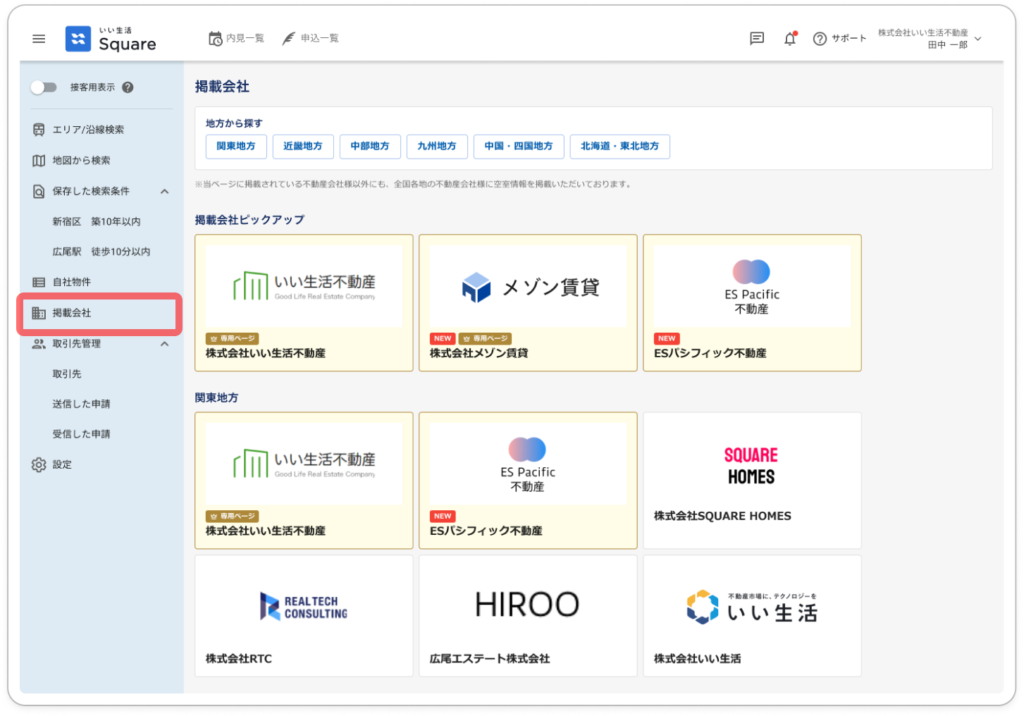Click the help icon beside 接客用表示
The width and height of the screenshot is (1024, 716).
pyautogui.click(x=128, y=88)
